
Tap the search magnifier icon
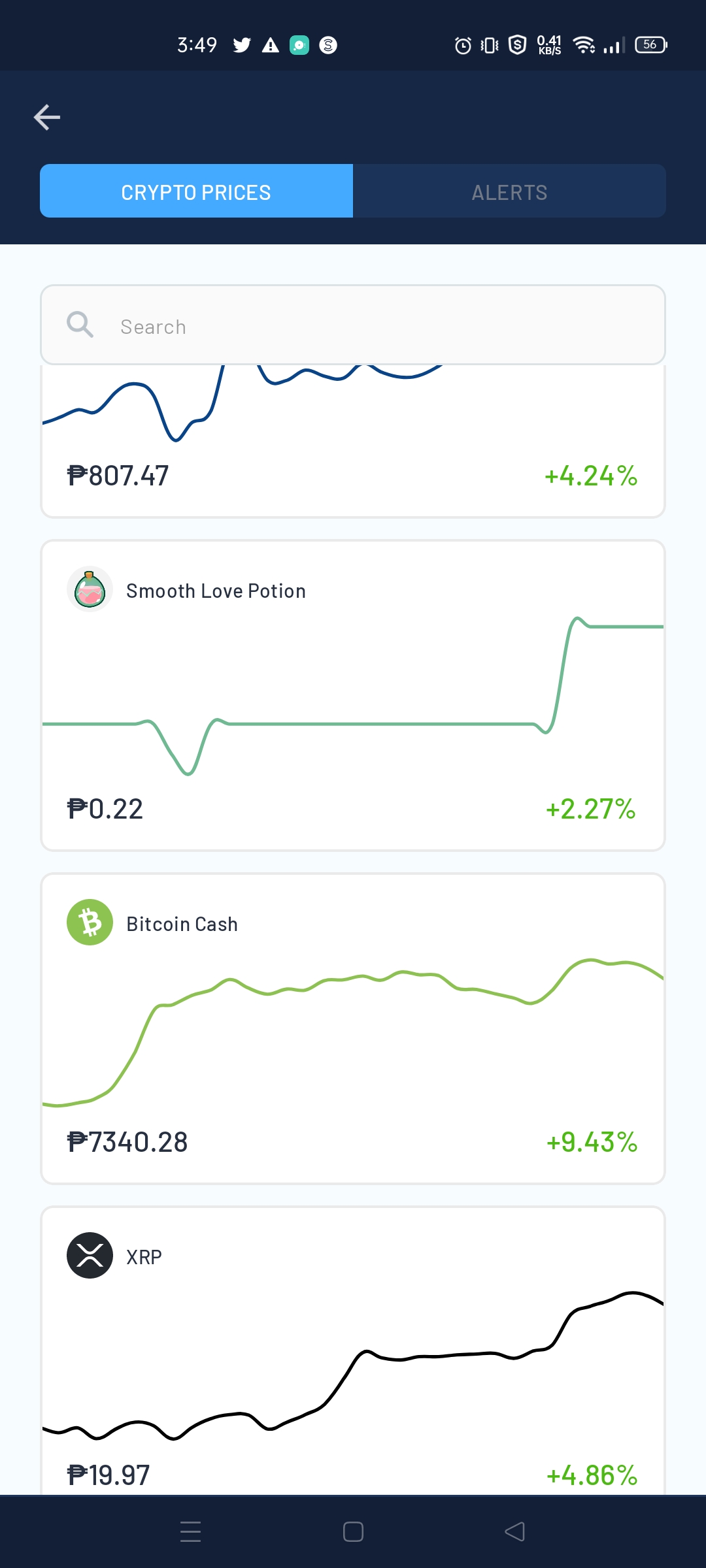[80, 325]
